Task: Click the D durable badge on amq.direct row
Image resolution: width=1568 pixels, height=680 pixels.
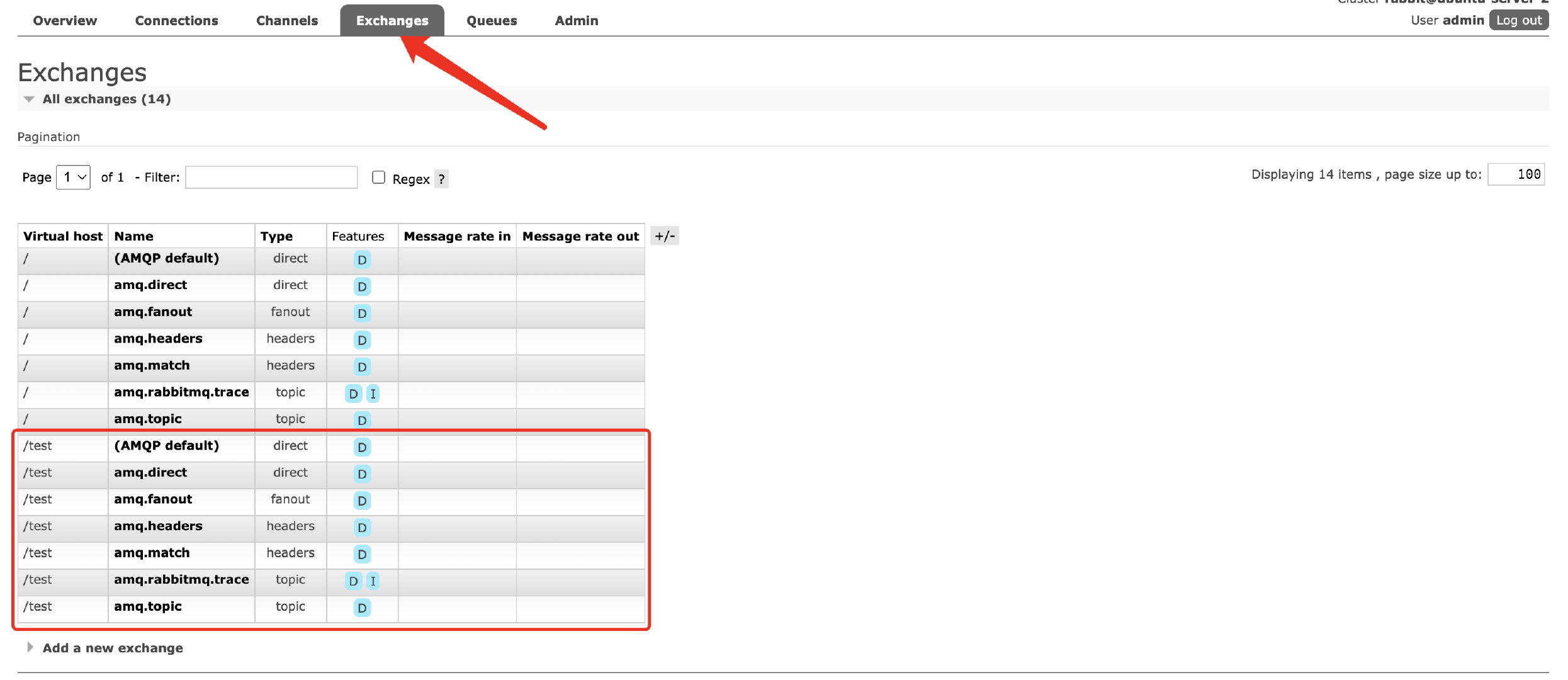Action: 362,286
